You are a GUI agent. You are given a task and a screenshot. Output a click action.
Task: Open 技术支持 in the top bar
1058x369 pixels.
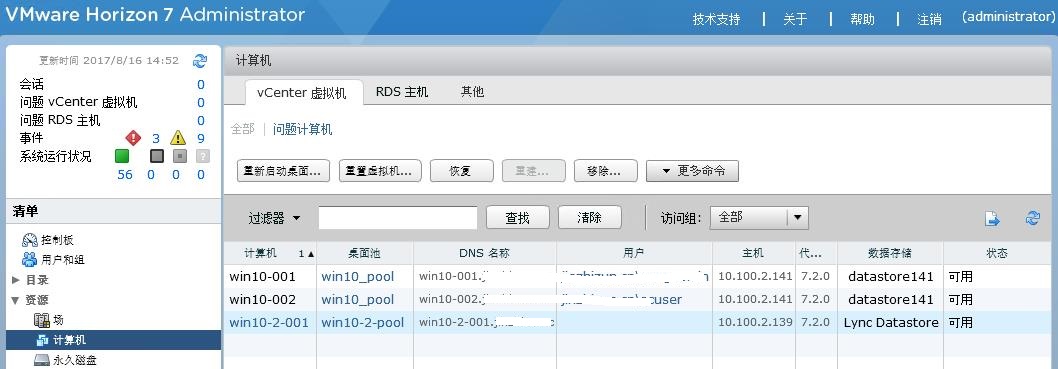click(717, 20)
